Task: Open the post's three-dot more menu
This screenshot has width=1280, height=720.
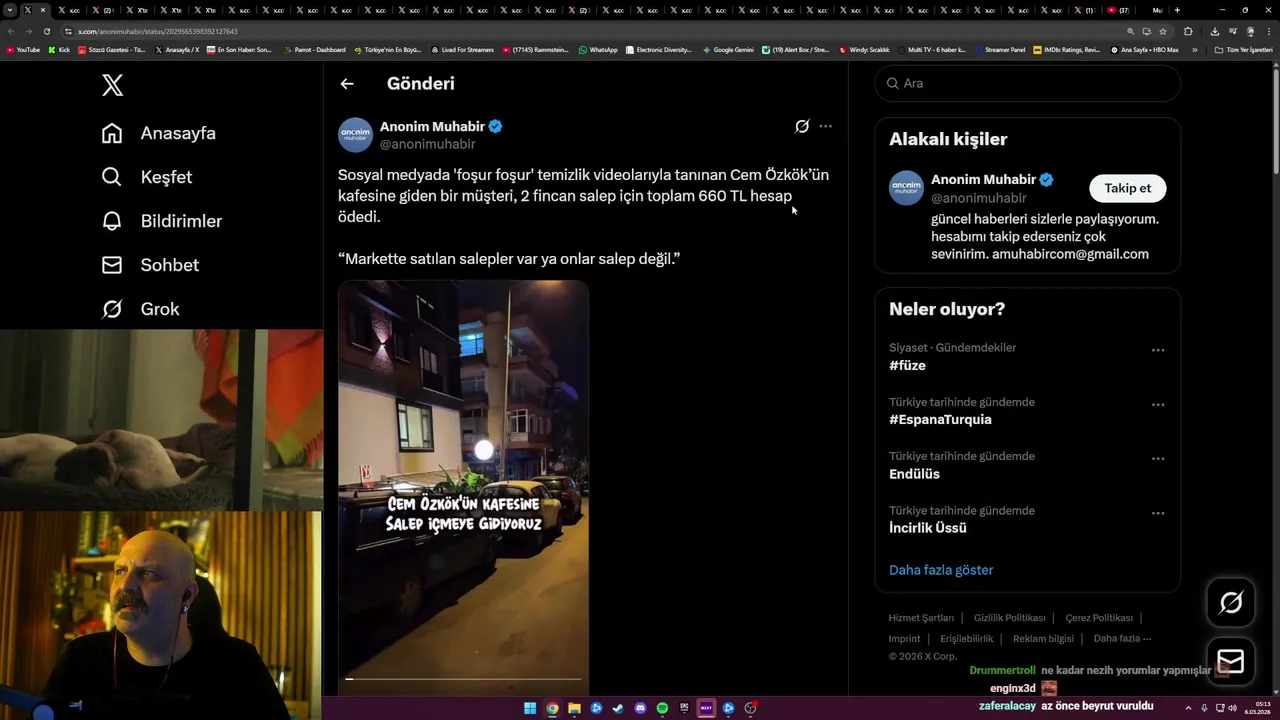Action: click(x=825, y=126)
